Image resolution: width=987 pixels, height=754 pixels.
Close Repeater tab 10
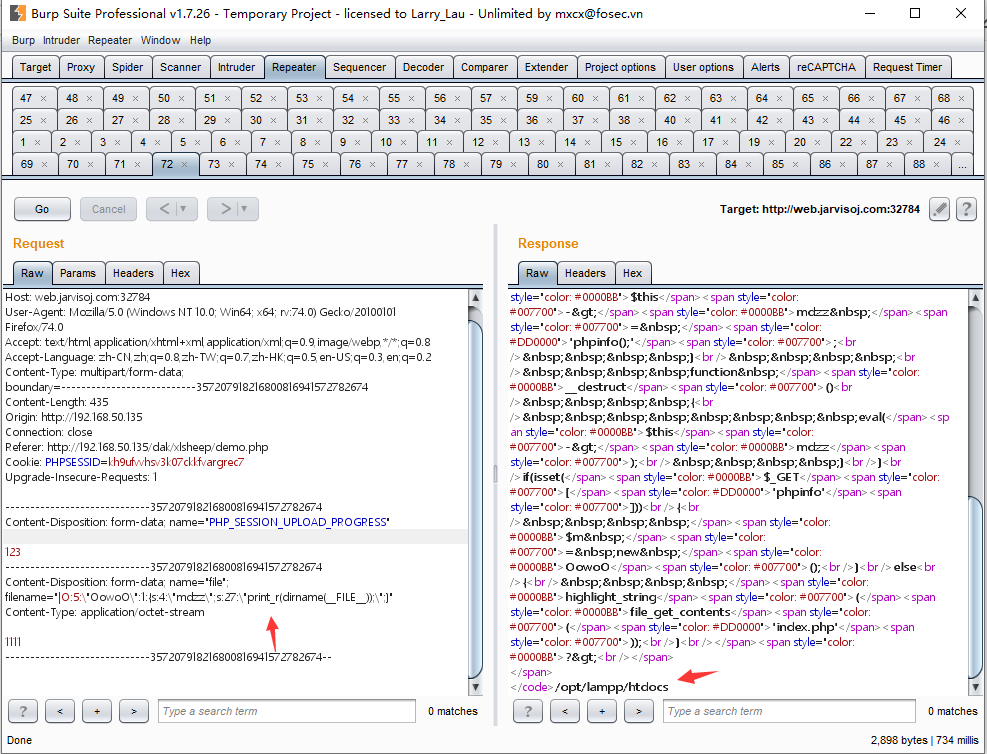coord(403,142)
